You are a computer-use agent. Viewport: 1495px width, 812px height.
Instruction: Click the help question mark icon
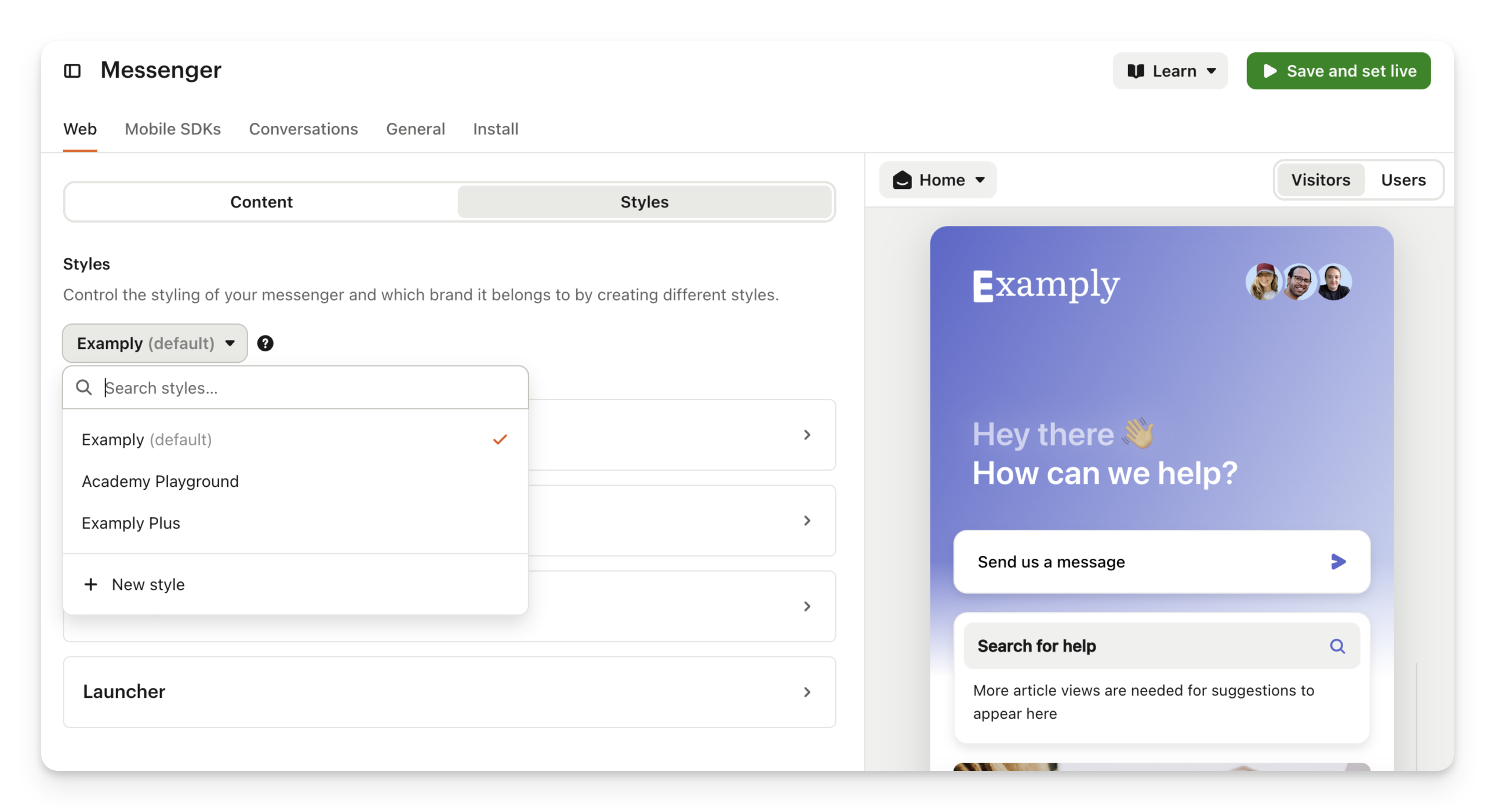click(x=265, y=344)
